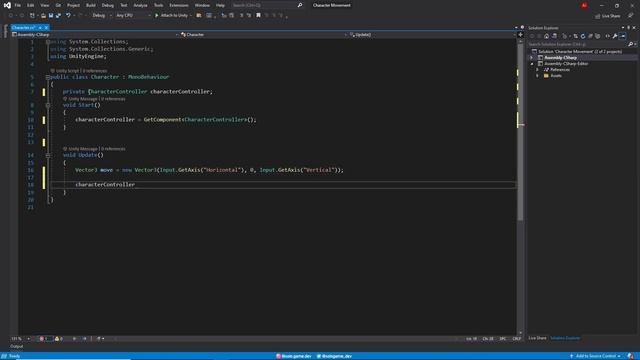Open the Debug menu
The height and width of the screenshot is (360, 640).
point(108,5)
